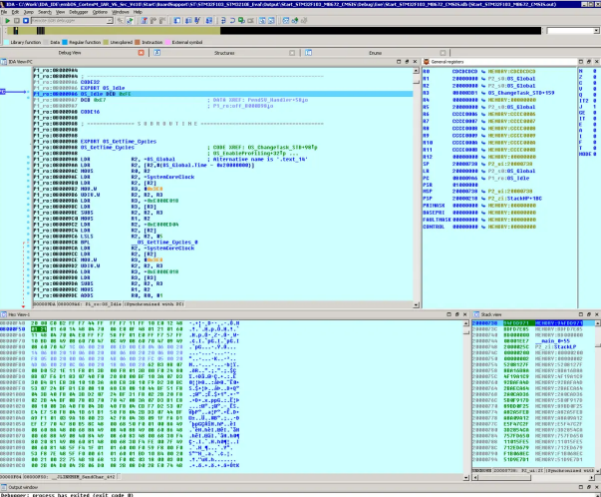Close the Structures tab
Screen dimensions: 601x497
click(292, 53)
